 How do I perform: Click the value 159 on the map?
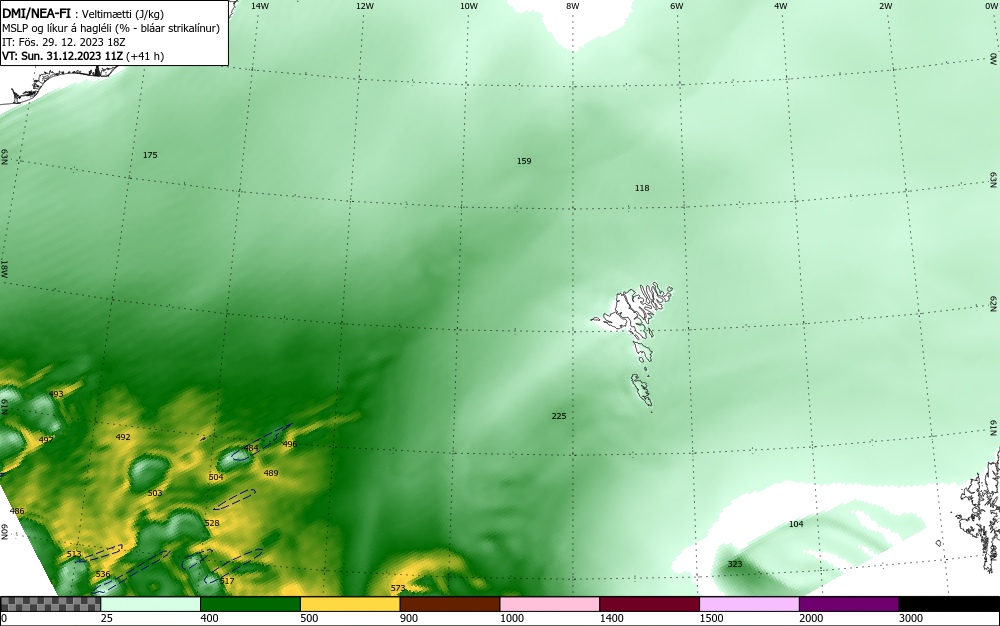click(524, 161)
